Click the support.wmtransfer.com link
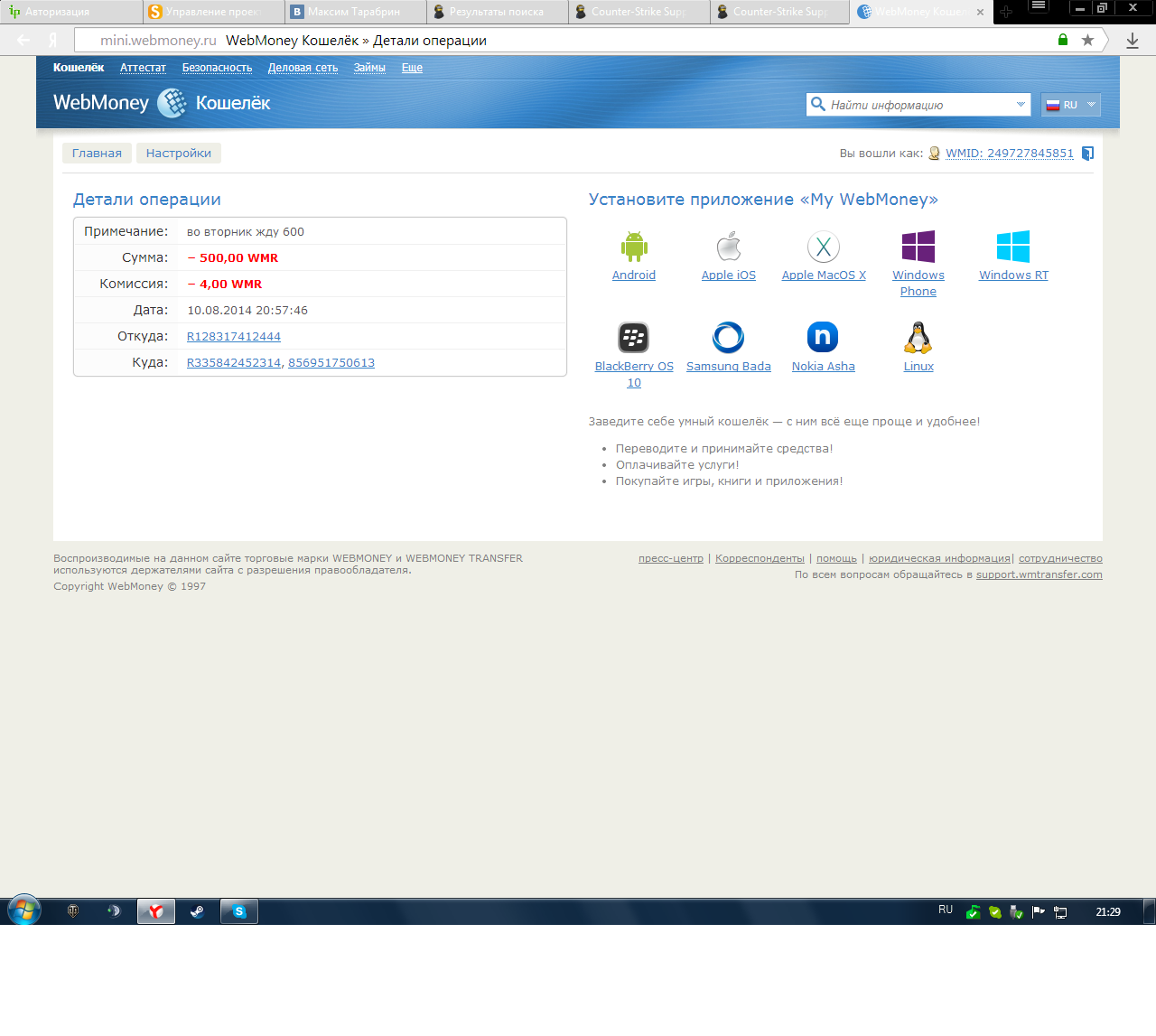The width and height of the screenshot is (1156, 1036). (x=1039, y=575)
